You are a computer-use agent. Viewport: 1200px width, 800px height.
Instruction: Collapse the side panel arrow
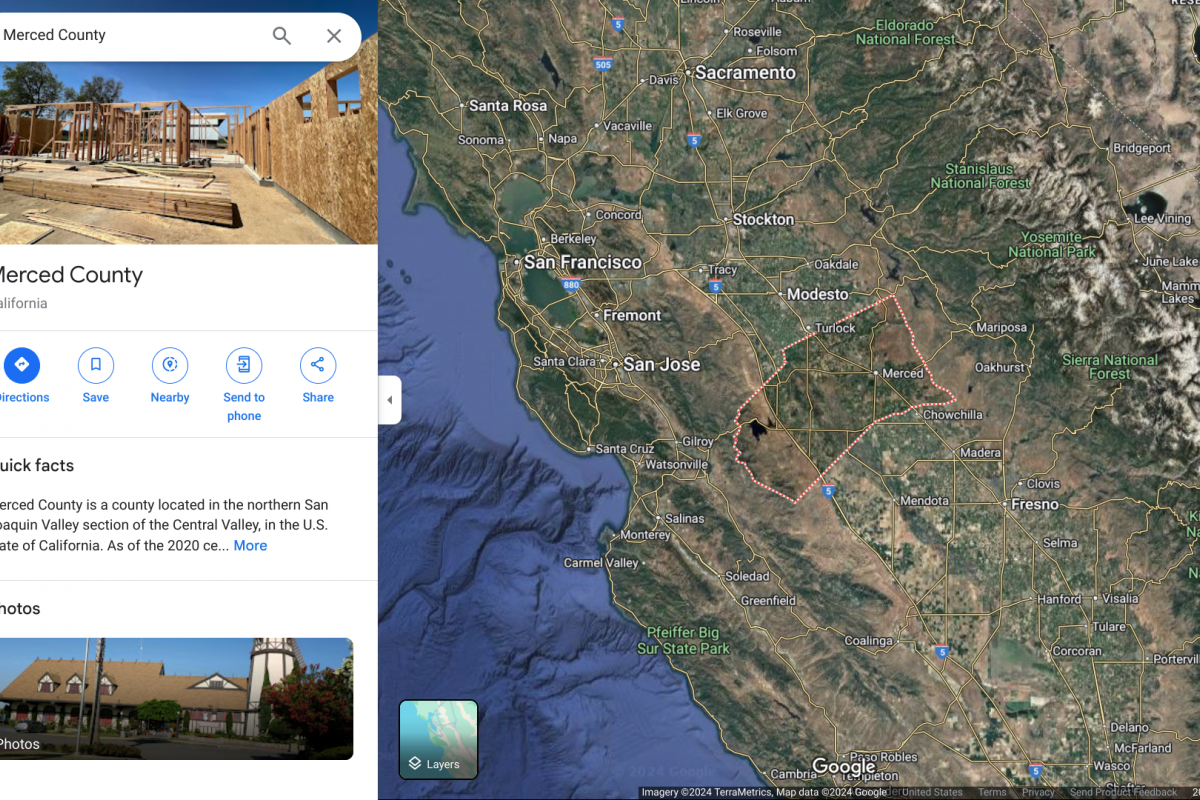pyautogui.click(x=389, y=400)
